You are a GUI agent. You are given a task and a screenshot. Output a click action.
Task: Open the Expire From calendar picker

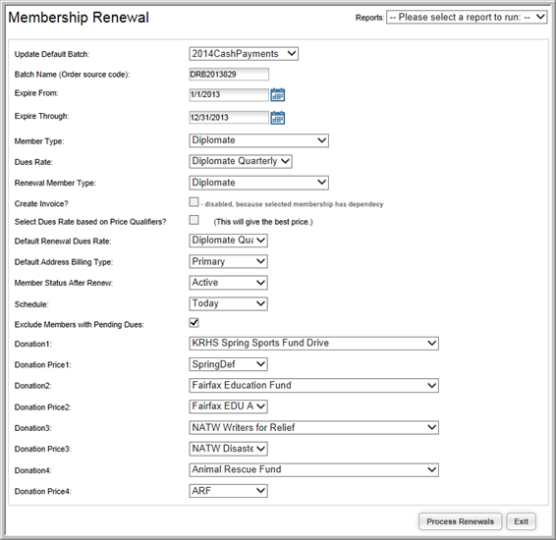pos(278,95)
